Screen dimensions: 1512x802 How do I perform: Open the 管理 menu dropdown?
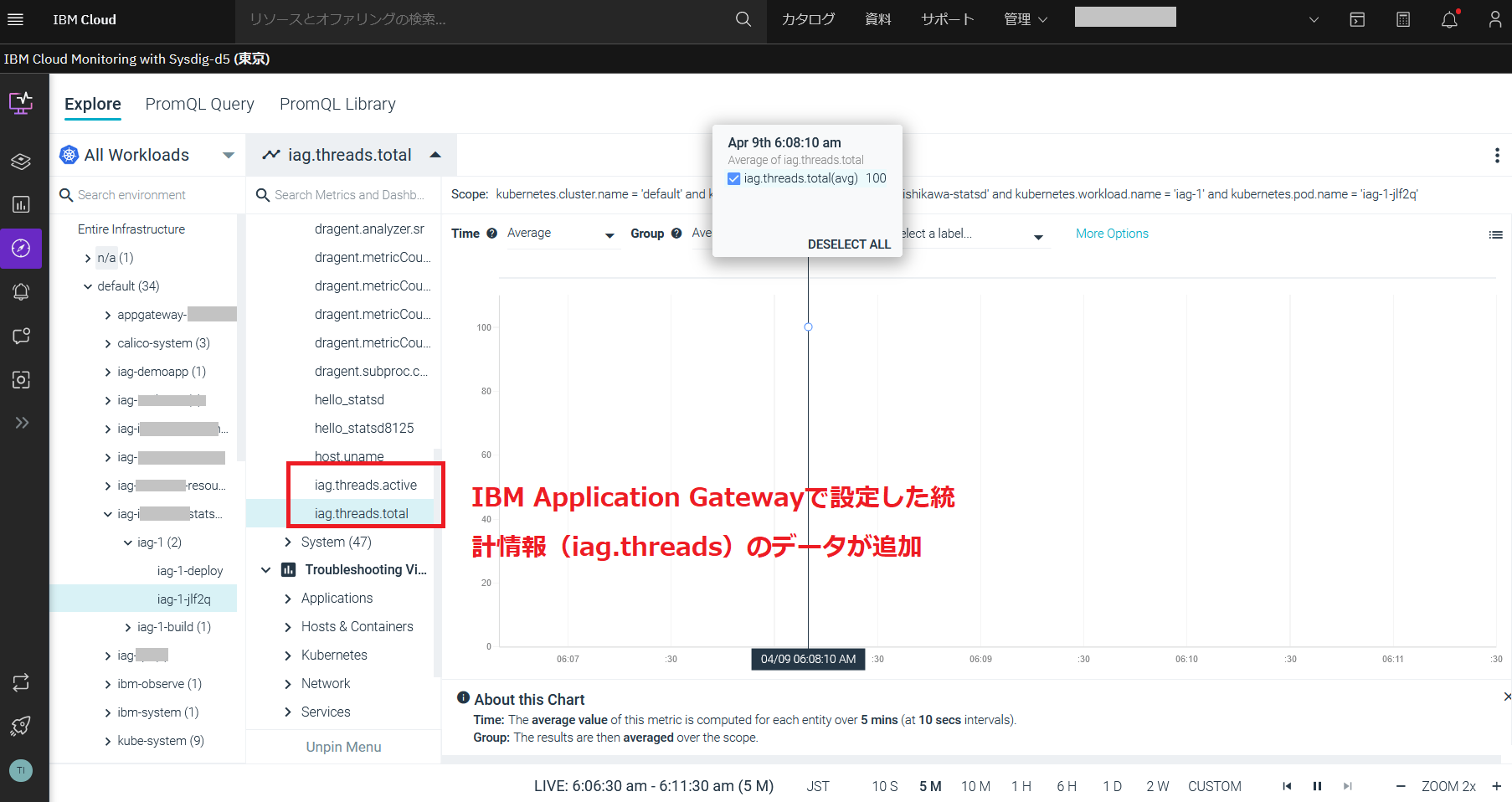(1026, 19)
